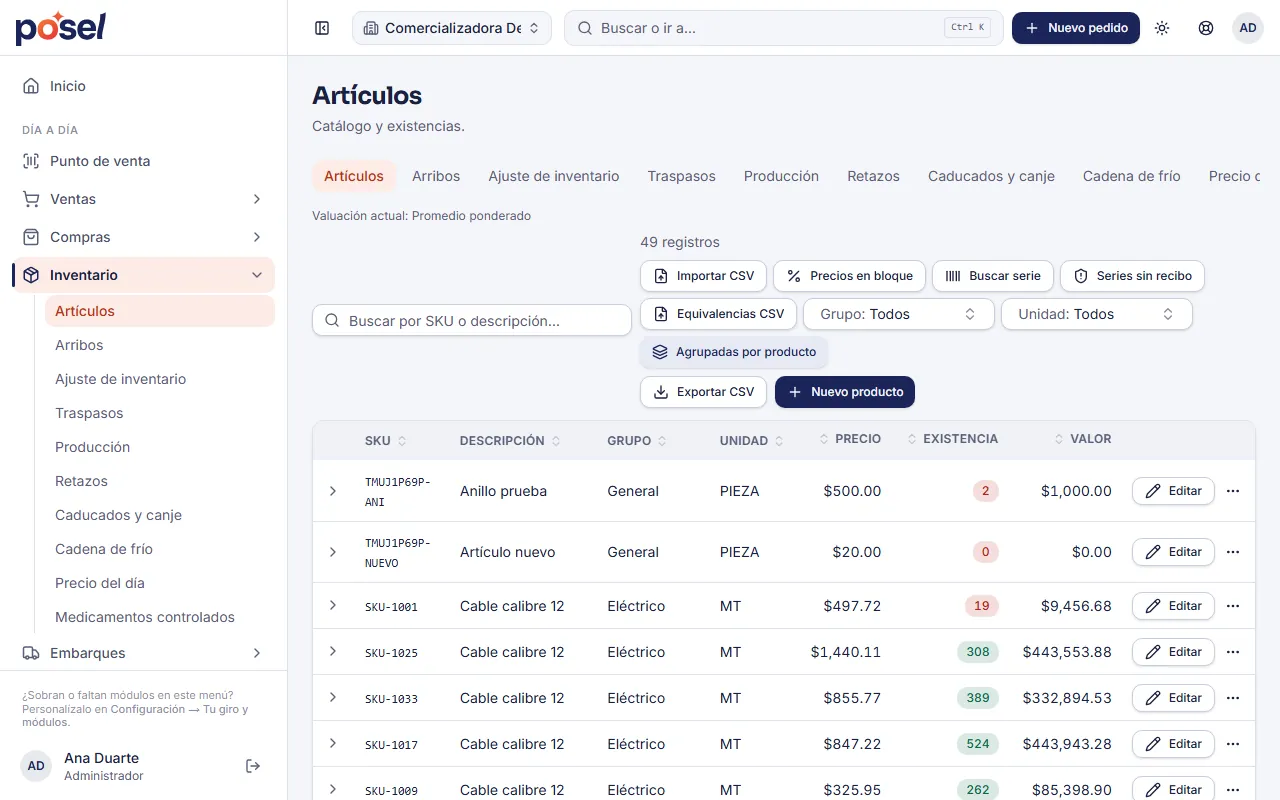Open Precios en bloque
This screenshot has width=1280, height=800.
[x=849, y=276]
